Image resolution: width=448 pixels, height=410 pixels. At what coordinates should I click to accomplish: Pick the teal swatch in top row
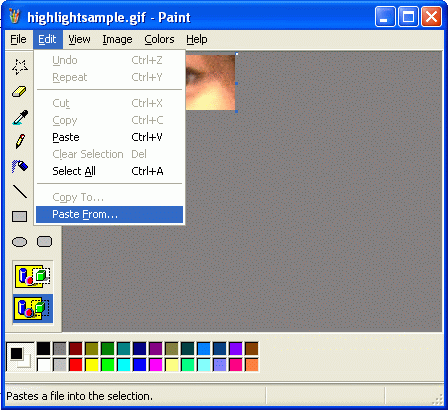click(124, 348)
